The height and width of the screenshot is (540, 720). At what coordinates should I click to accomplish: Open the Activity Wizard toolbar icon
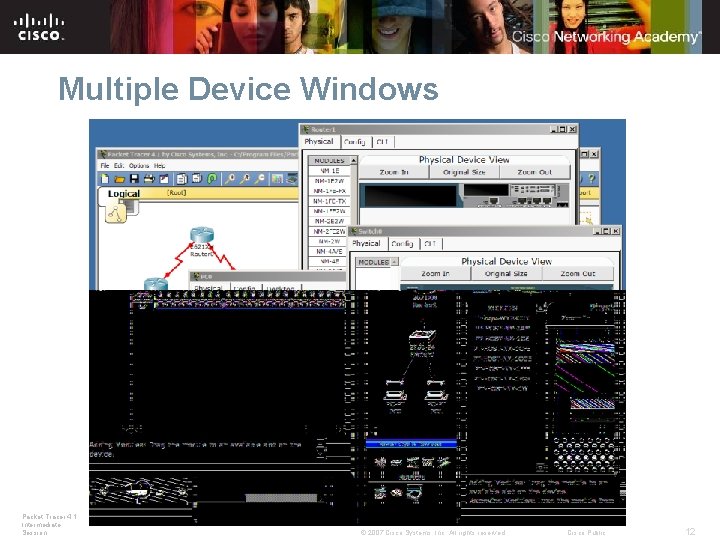pos(164,179)
